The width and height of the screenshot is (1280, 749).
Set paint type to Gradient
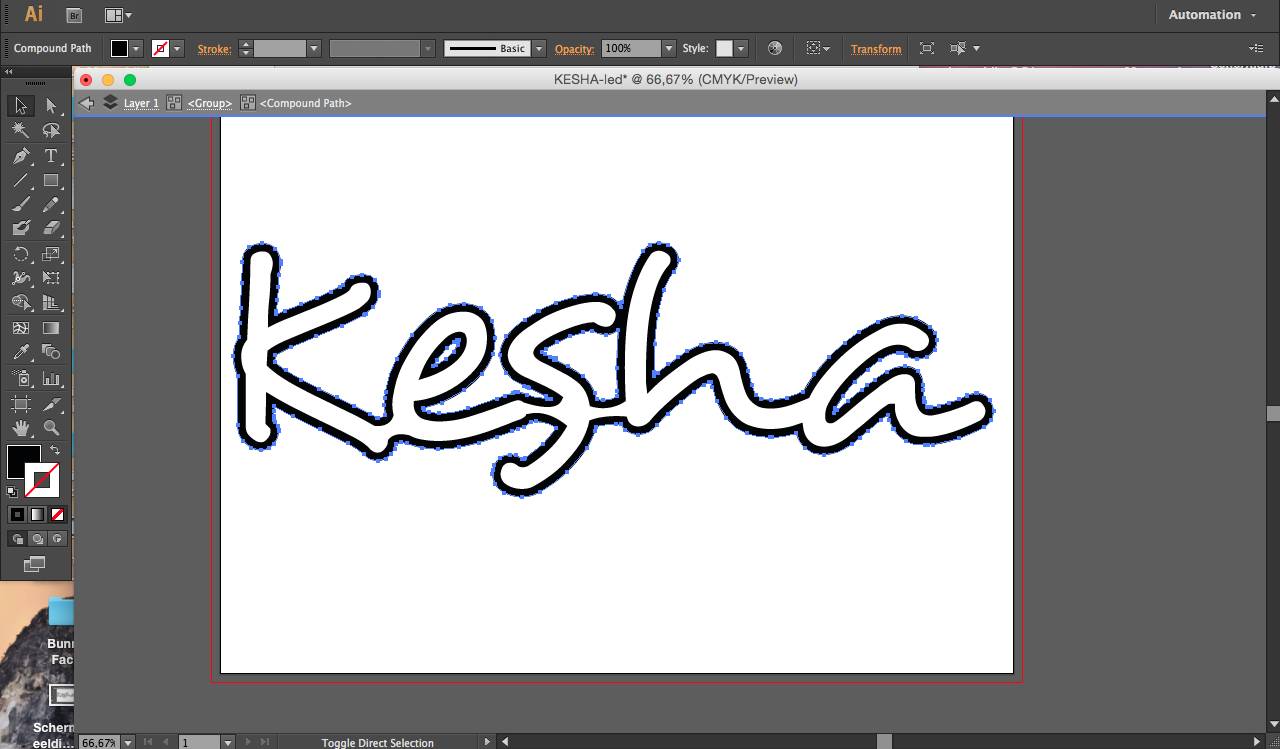(37, 514)
